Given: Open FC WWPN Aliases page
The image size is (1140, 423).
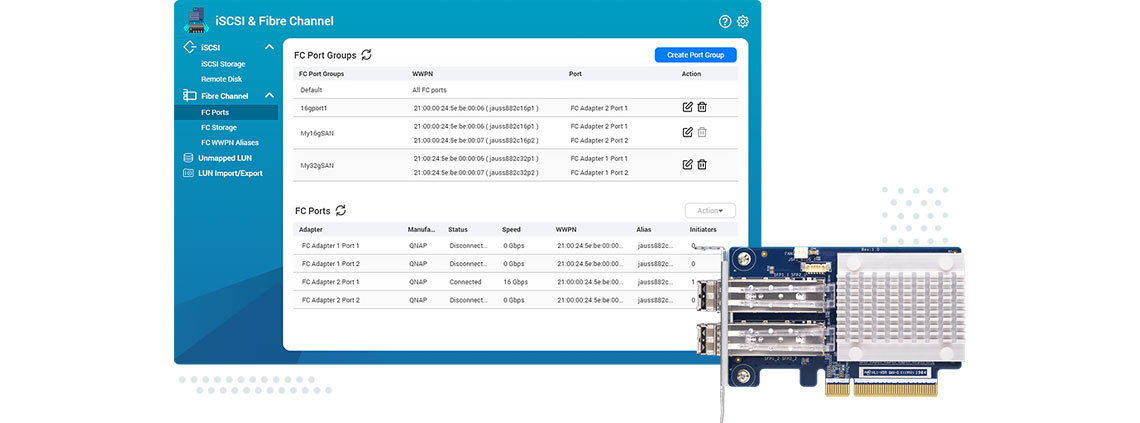Looking at the screenshot, I should (229, 143).
